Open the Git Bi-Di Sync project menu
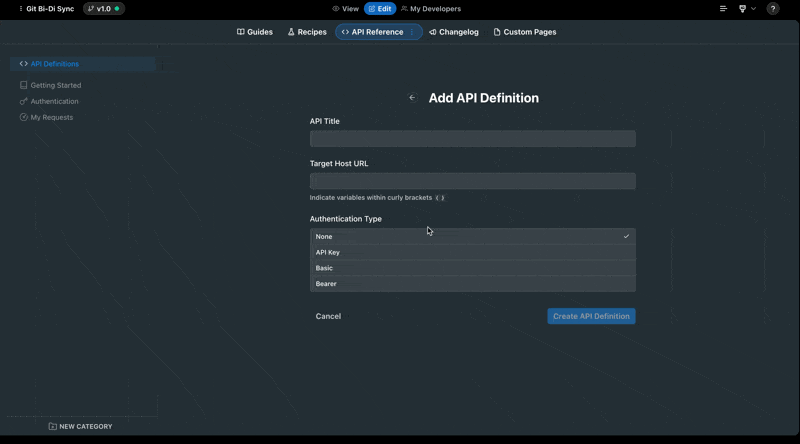The height and width of the screenshot is (444, 800). coord(46,9)
